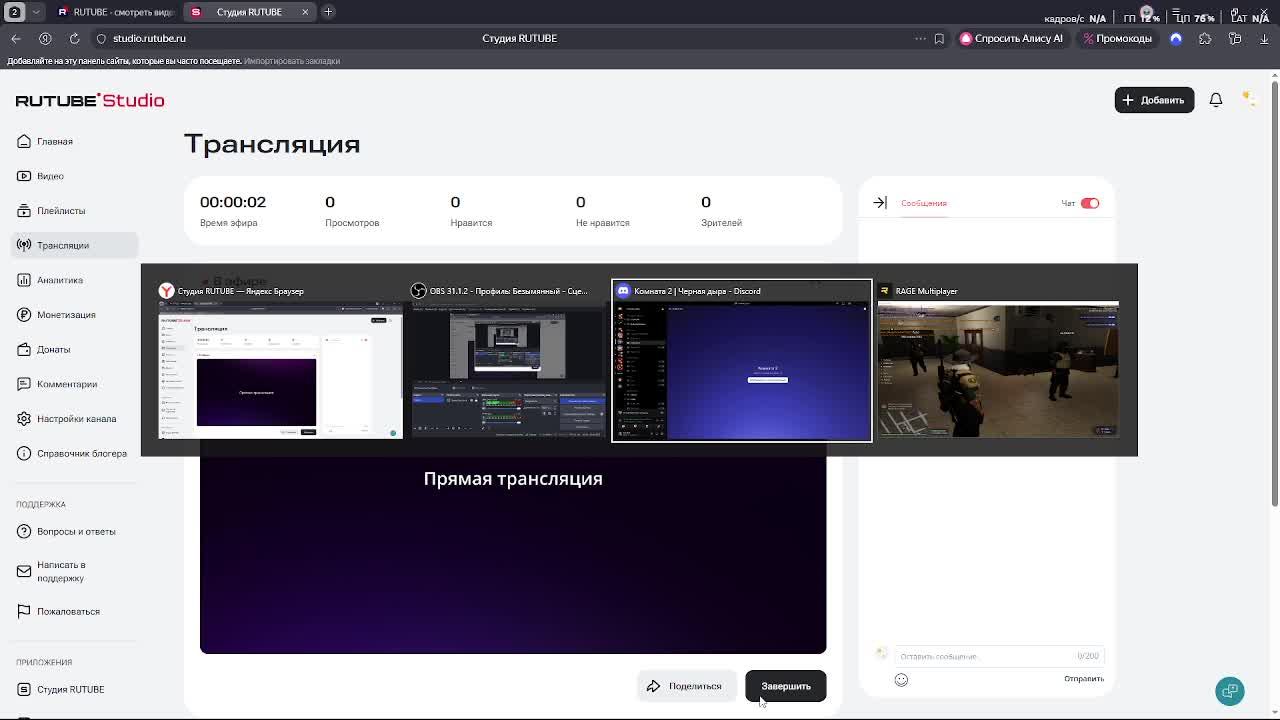1280x720 pixels.
Task: Open the Главная sidebar item
Action: (74, 141)
